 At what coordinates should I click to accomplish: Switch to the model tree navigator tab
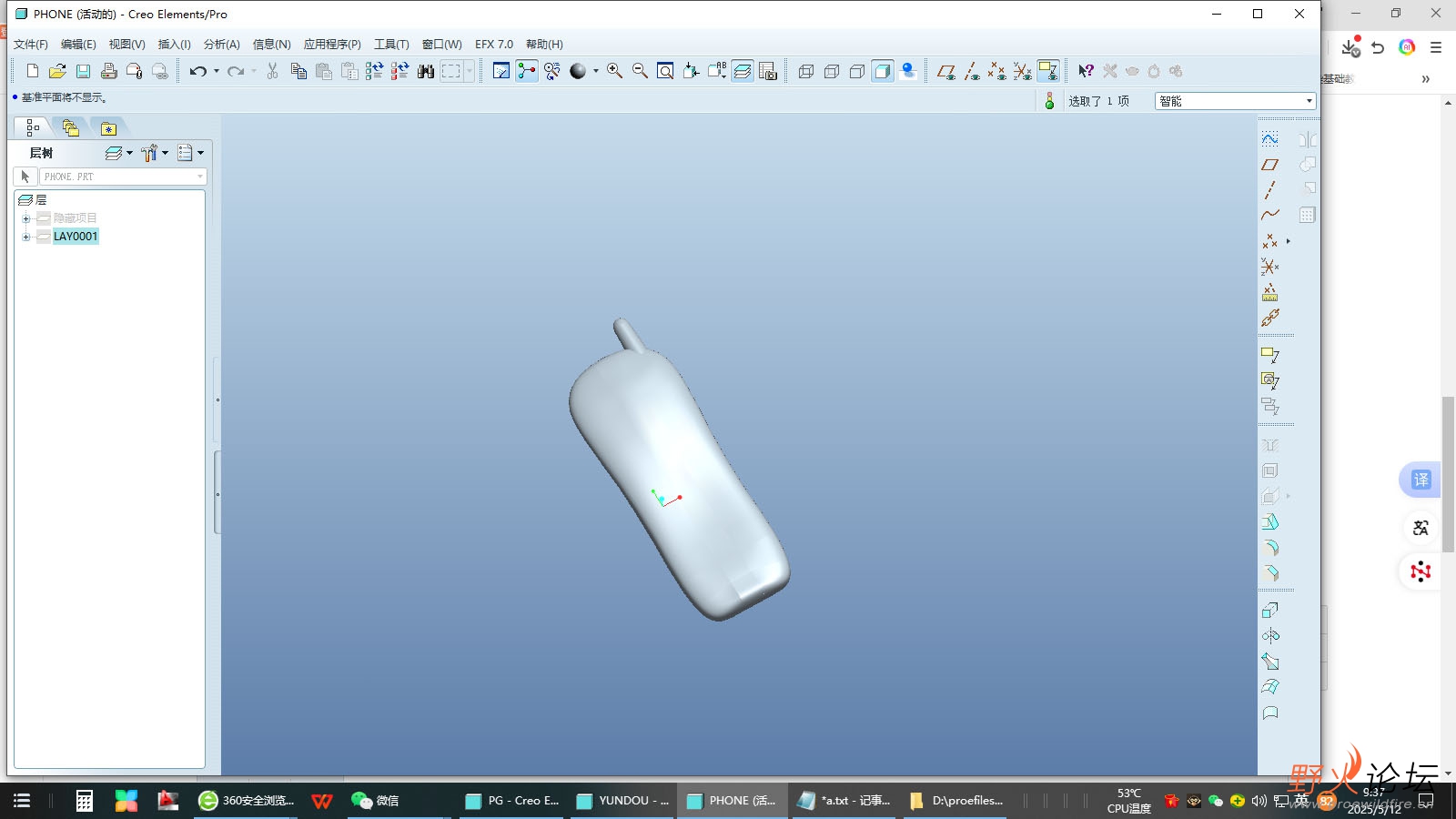coord(33,128)
